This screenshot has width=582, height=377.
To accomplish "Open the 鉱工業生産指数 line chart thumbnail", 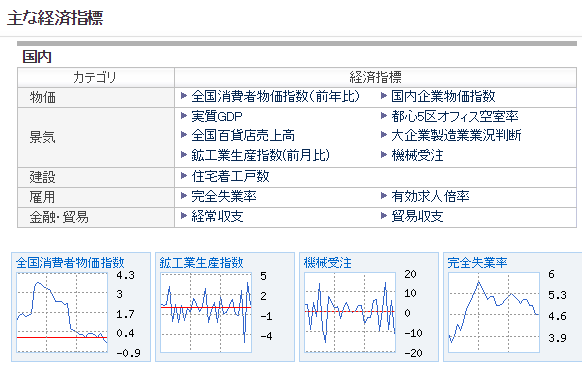I will [x=206, y=312].
